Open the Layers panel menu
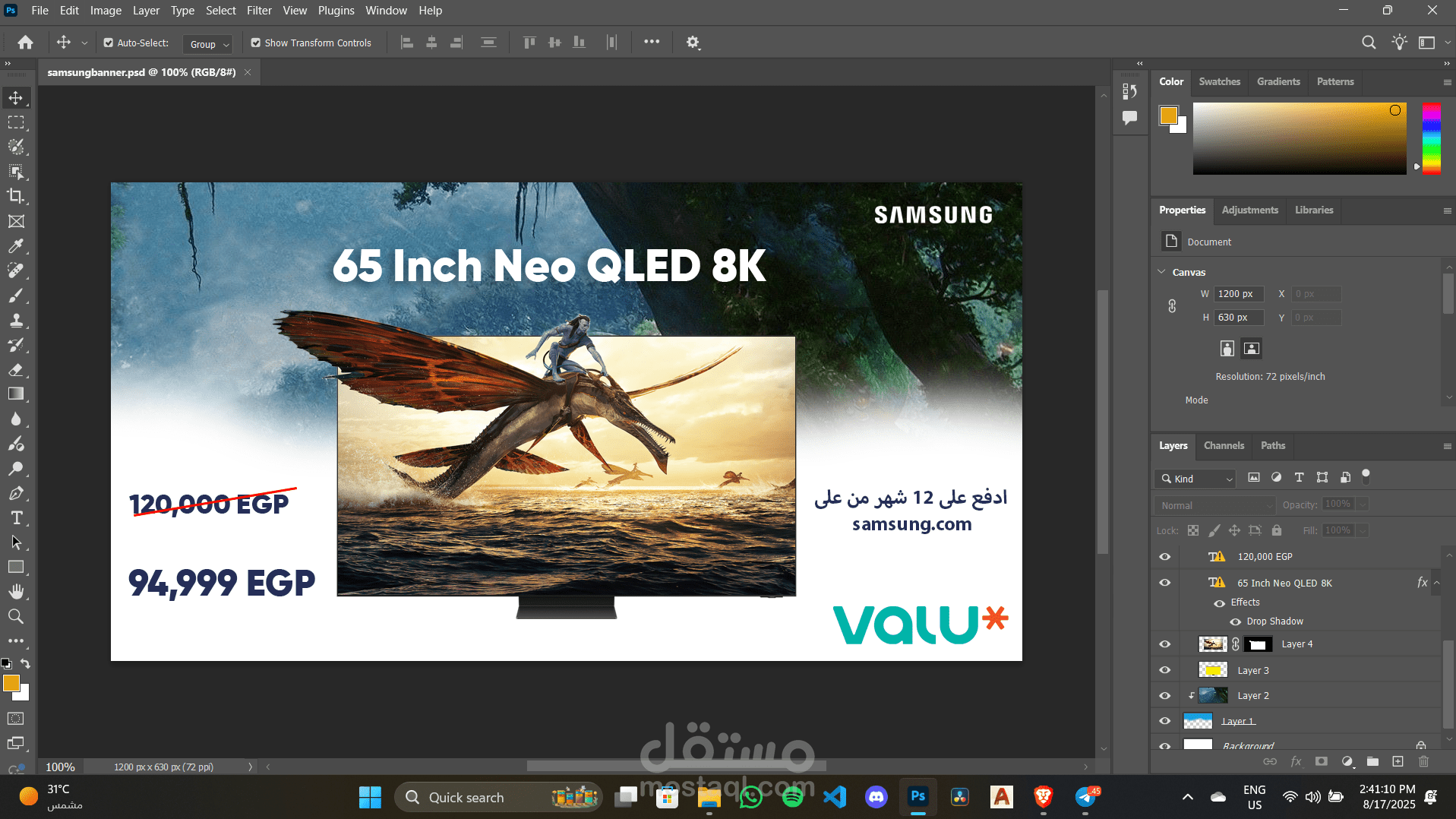 pos(1447,446)
